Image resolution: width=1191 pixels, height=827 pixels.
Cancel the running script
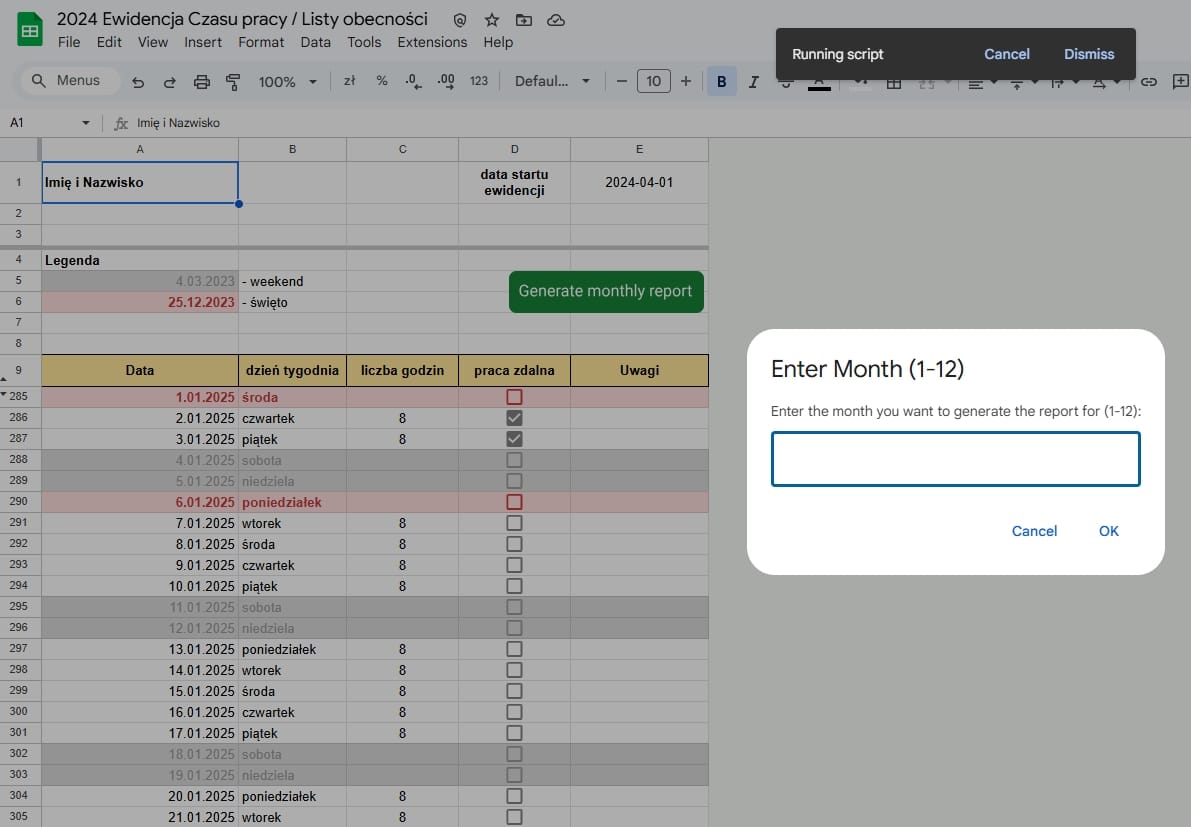pyautogui.click(x=1006, y=54)
